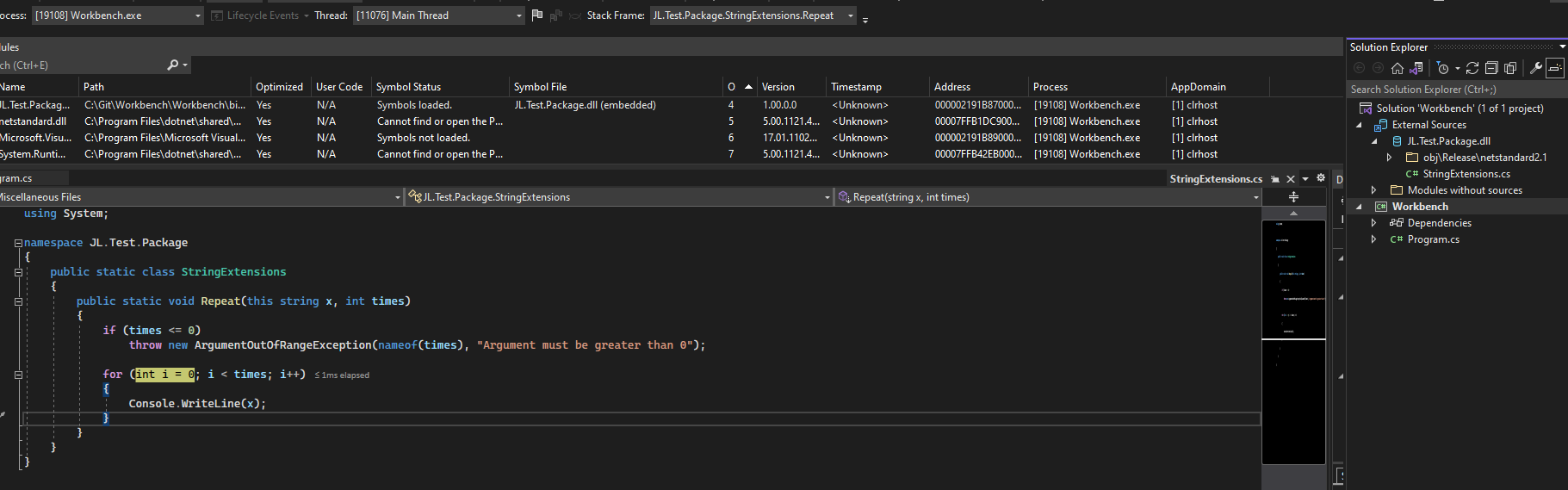Click the editor split window icon
Screen dimensions: 1568x490
click(x=1293, y=197)
